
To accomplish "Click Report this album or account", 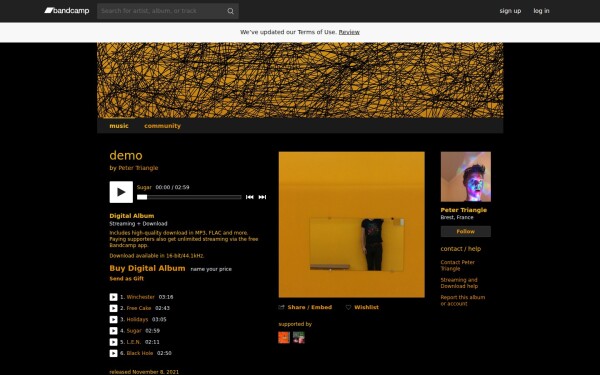I will click(463, 300).
